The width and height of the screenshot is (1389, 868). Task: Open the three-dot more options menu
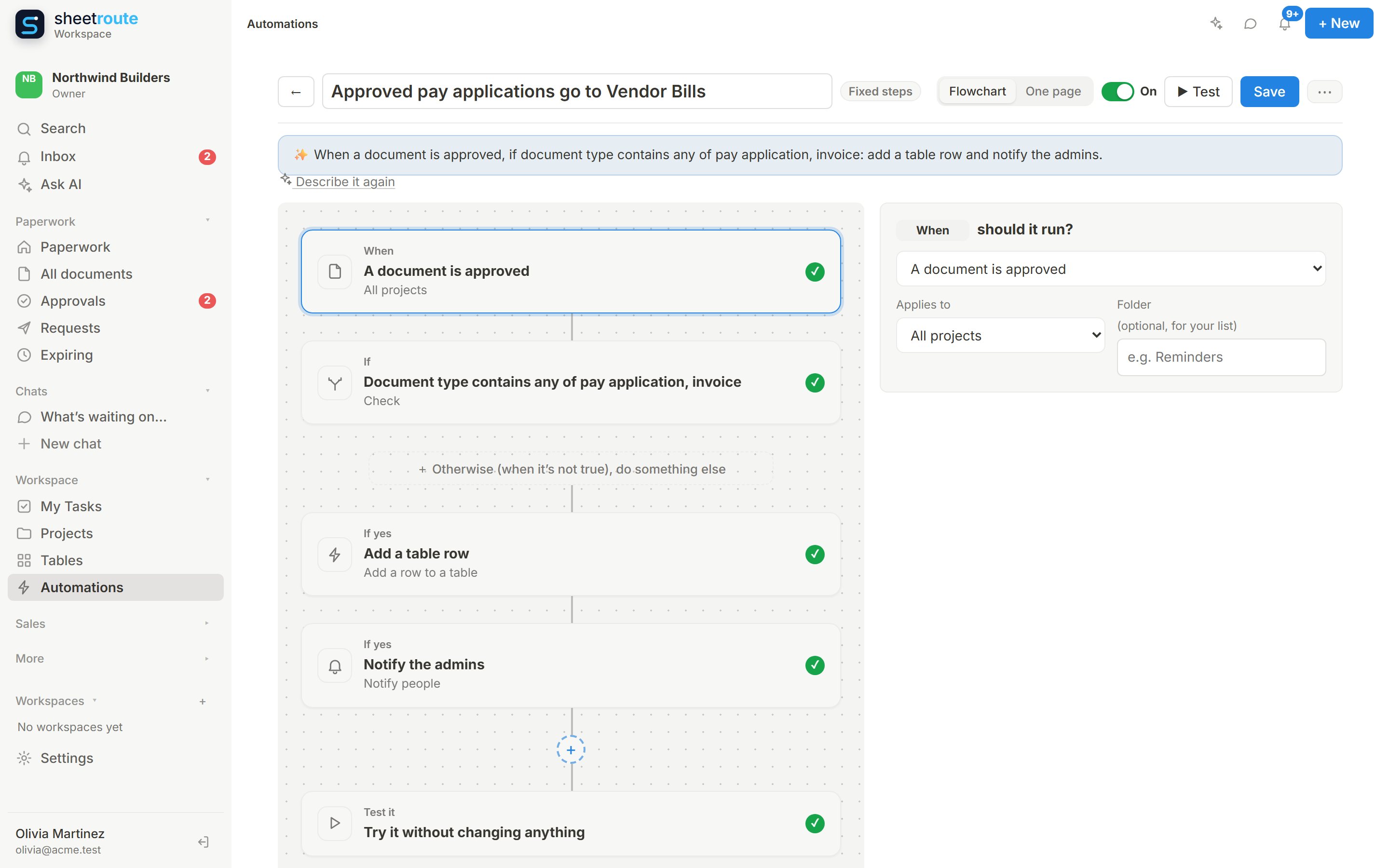1325,92
